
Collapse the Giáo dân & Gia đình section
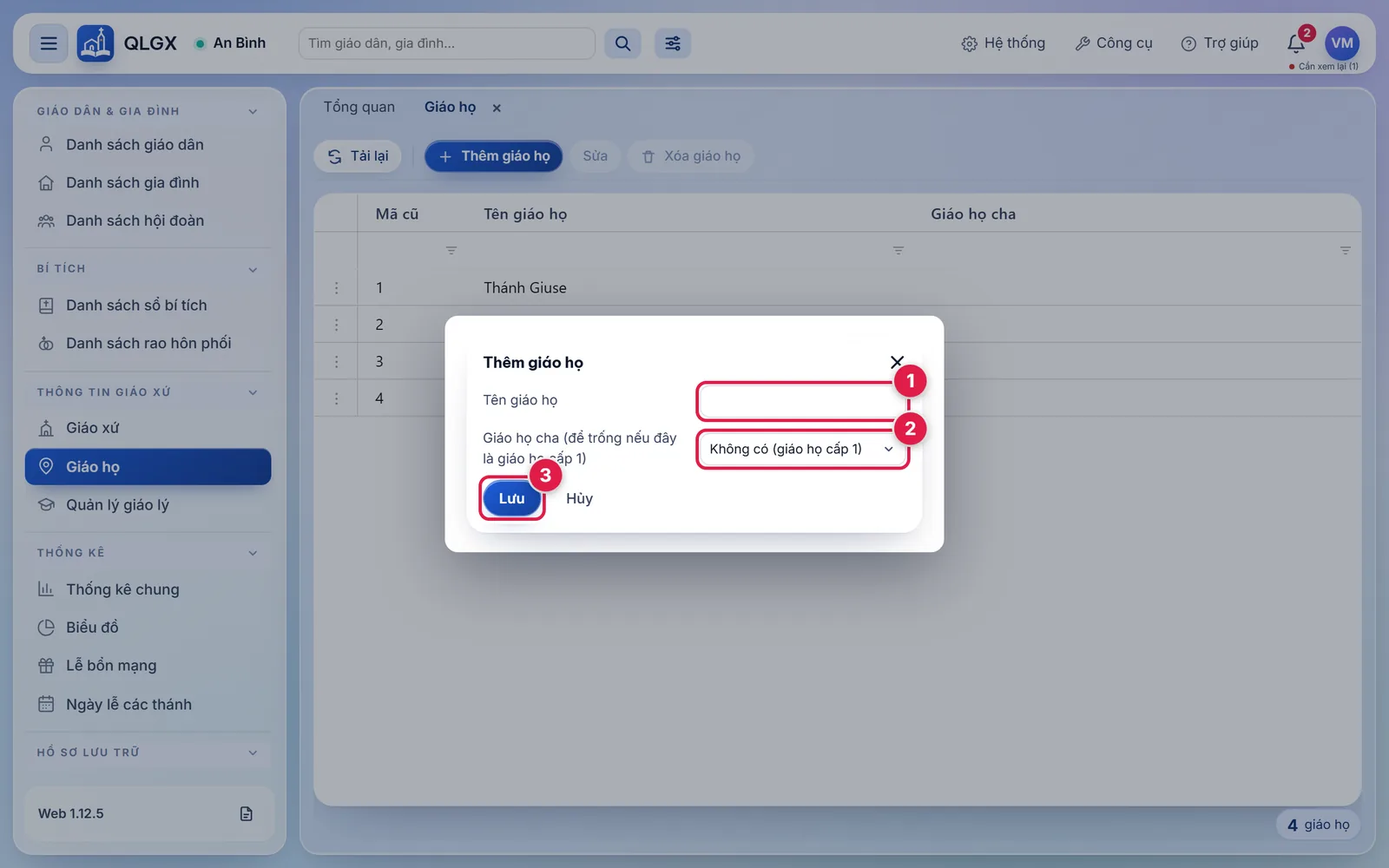[x=253, y=111]
